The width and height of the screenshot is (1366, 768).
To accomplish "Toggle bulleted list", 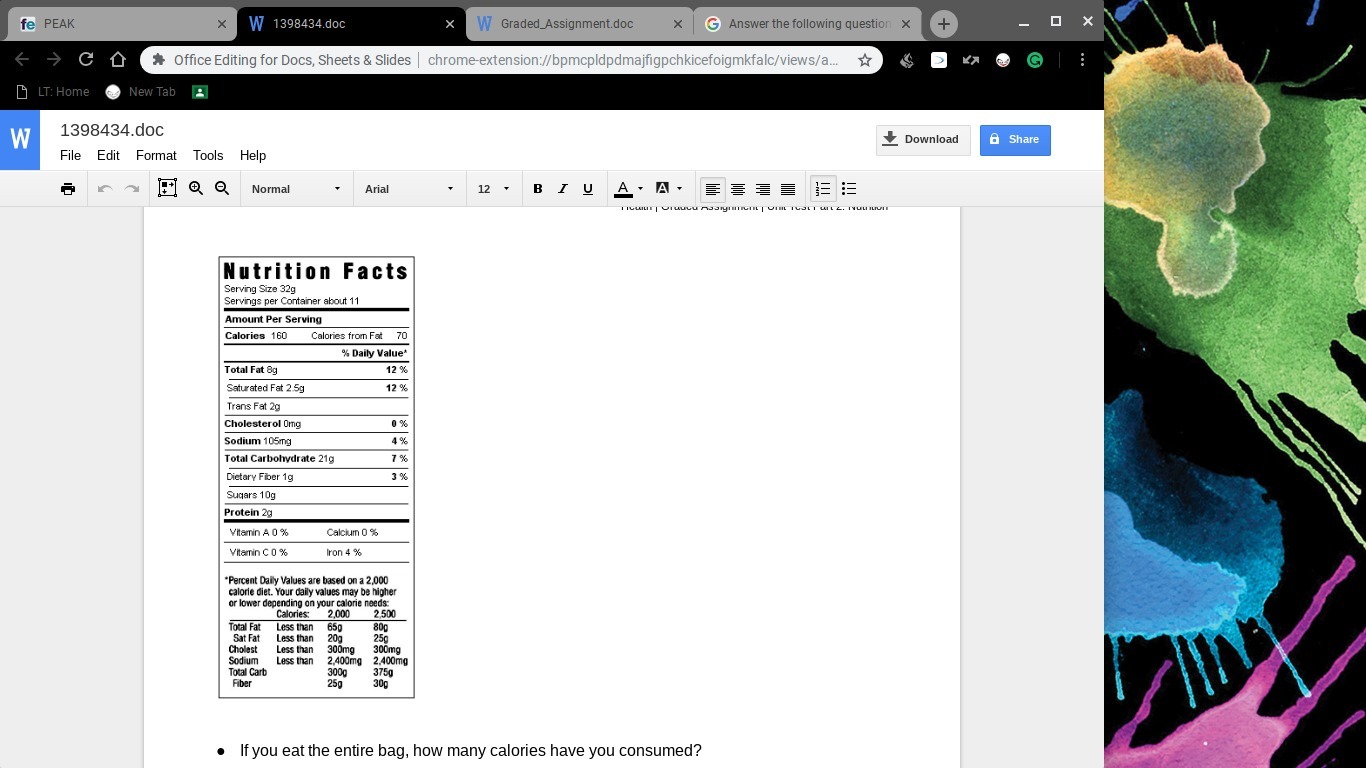I will [x=849, y=189].
